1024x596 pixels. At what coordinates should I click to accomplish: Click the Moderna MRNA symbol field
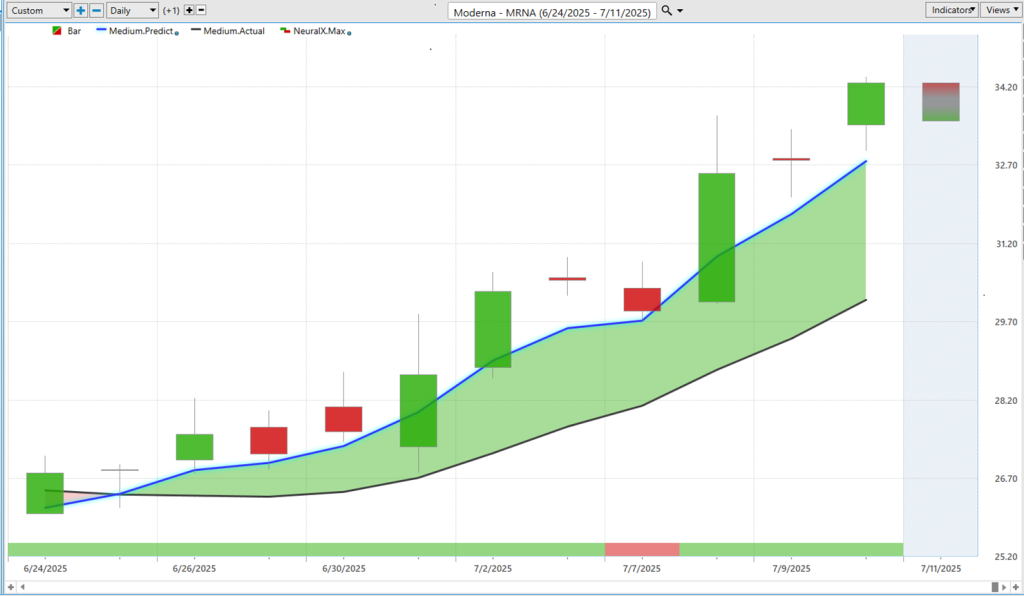click(x=552, y=12)
